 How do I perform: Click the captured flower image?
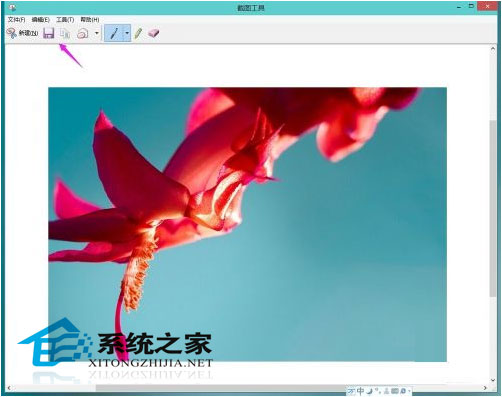point(247,224)
